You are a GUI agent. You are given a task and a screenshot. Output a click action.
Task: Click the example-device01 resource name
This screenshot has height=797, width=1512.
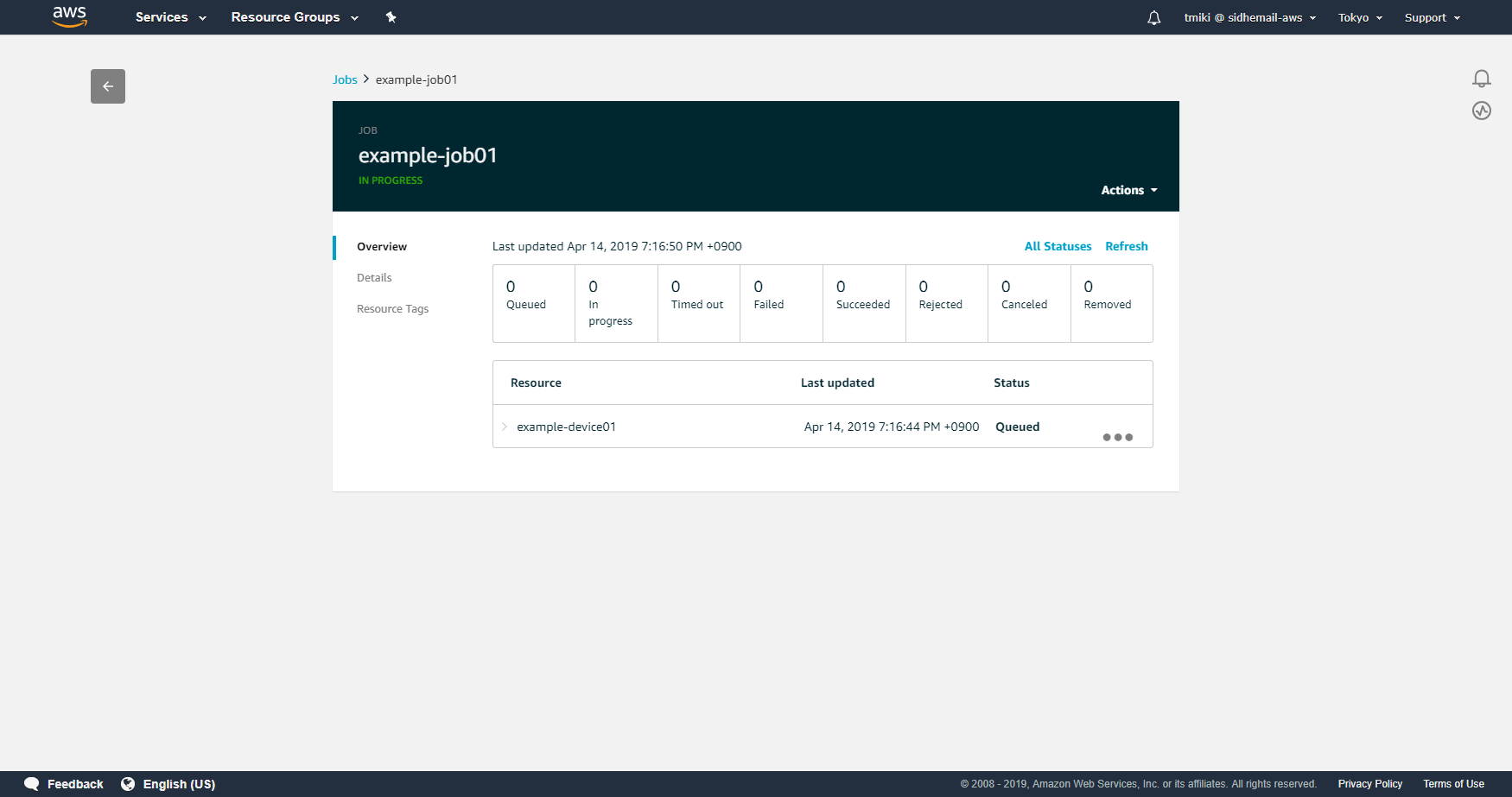566,427
